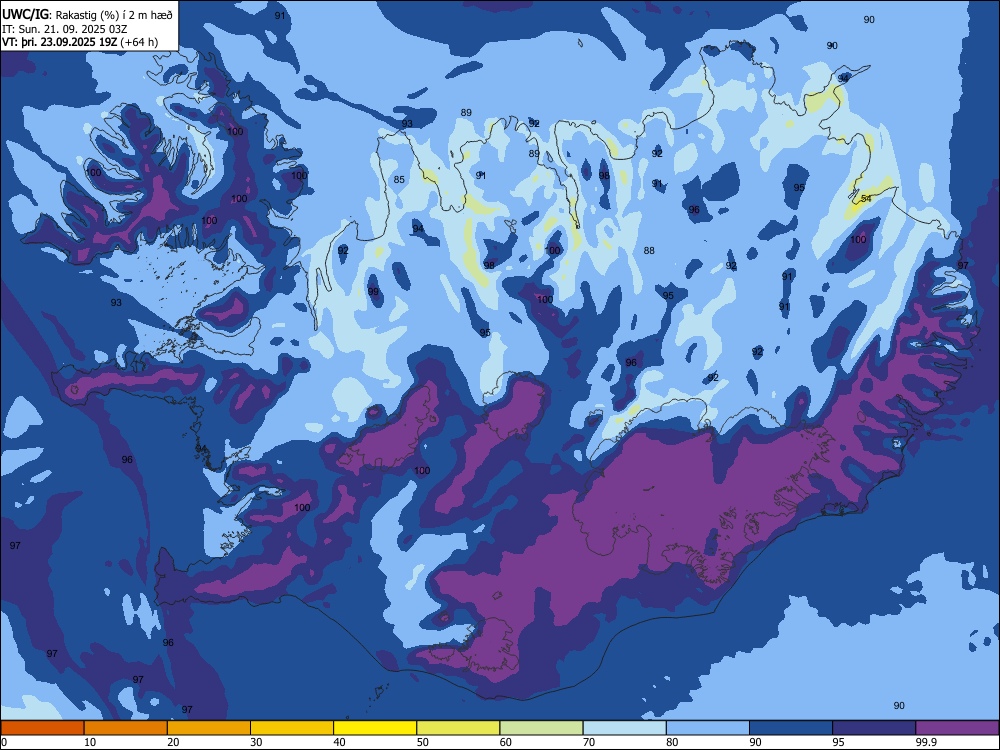1000x750 pixels.
Task: Select the 30–40 gold legend swatch
Action: pos(292,728)
